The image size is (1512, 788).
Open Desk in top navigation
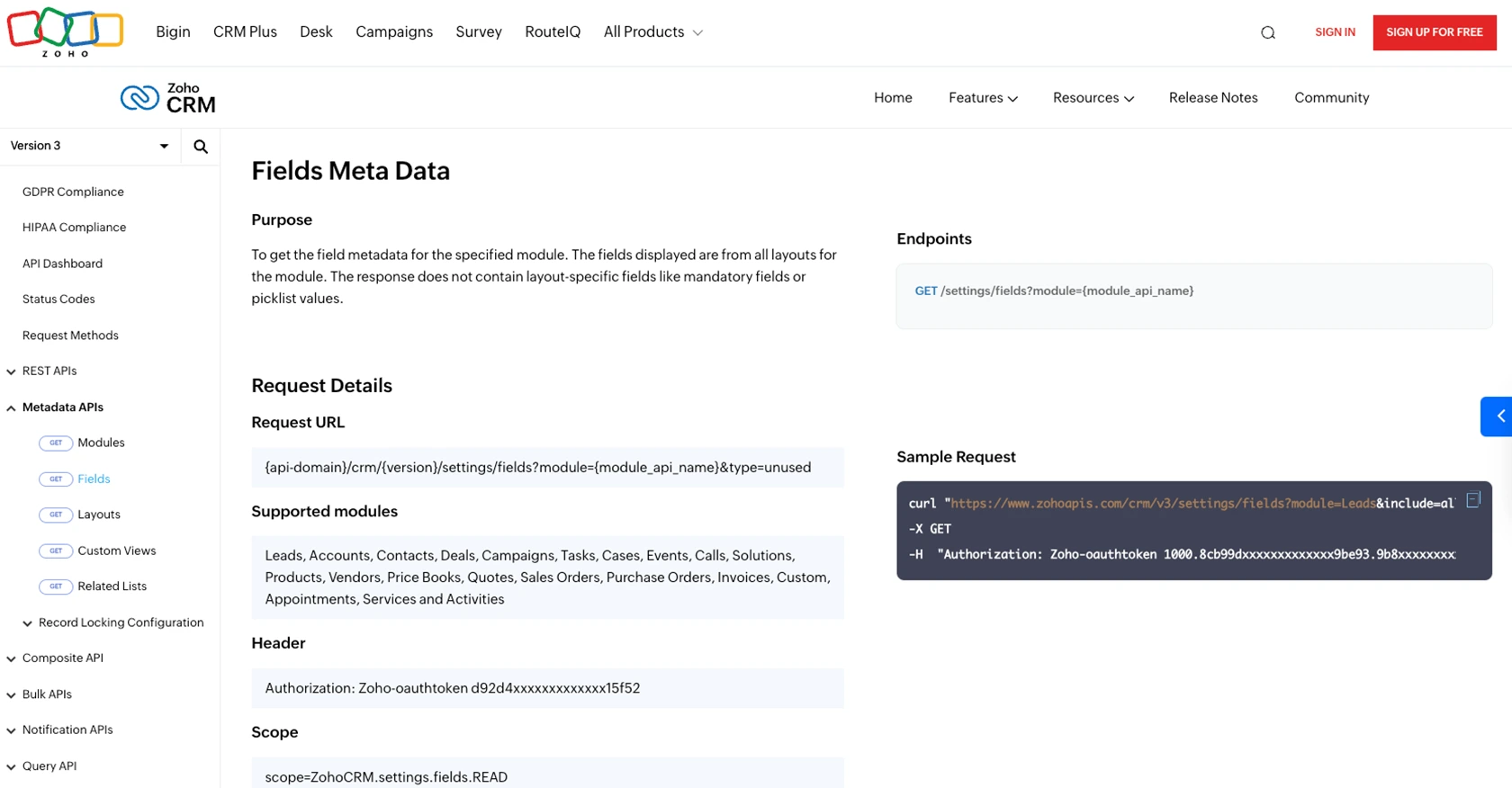[316, 31]
